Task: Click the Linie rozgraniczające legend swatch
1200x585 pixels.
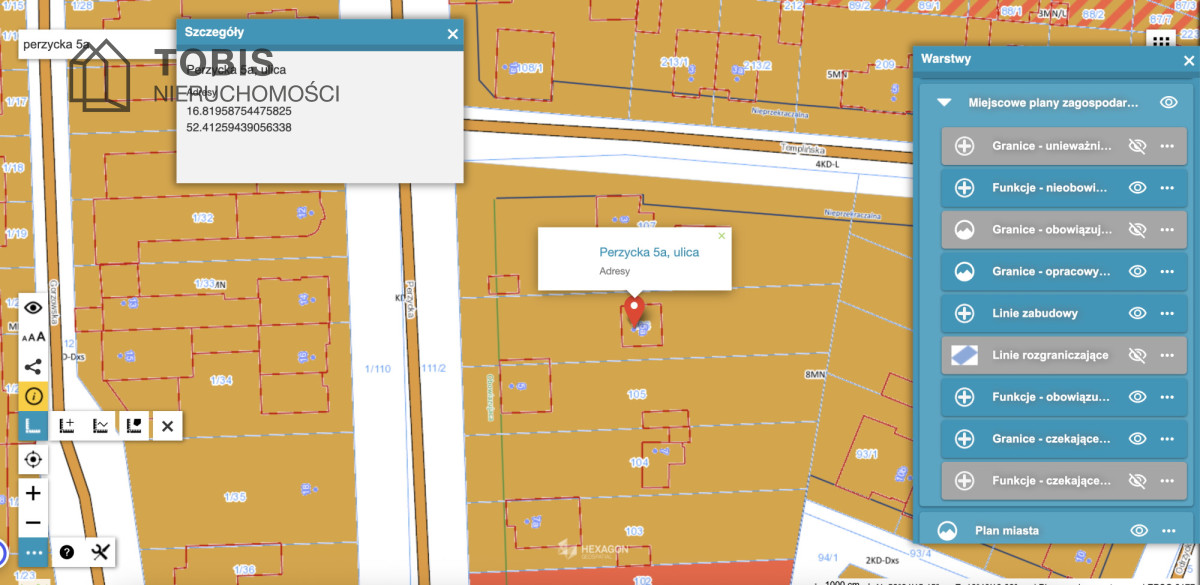Action: (x=964, y=355)
